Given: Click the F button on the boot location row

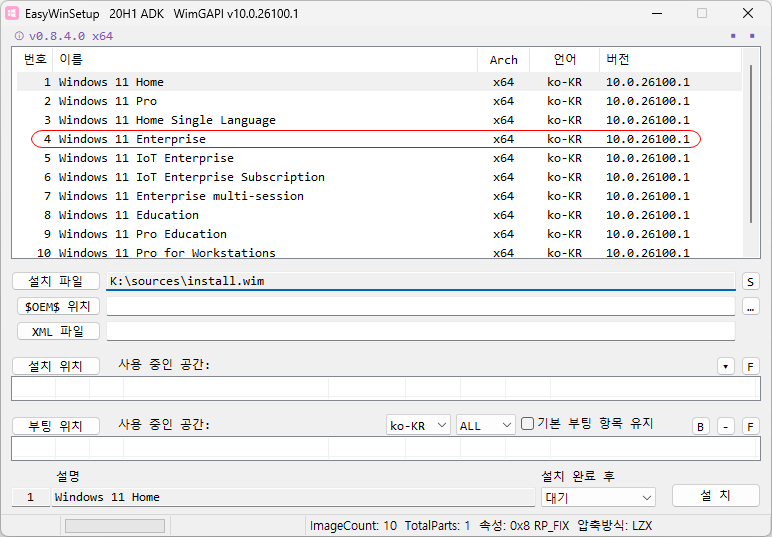Looking at the screenshot, I should pyautogui.click(x=750, y=426).
